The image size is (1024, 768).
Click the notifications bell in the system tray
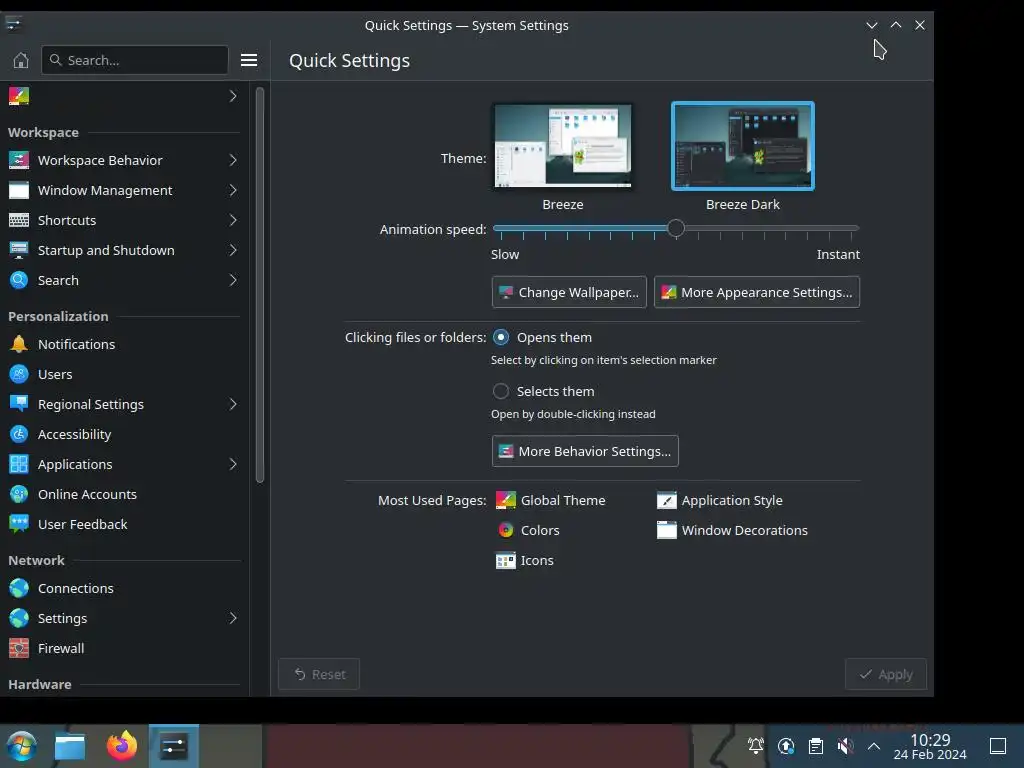coord(756,746)
